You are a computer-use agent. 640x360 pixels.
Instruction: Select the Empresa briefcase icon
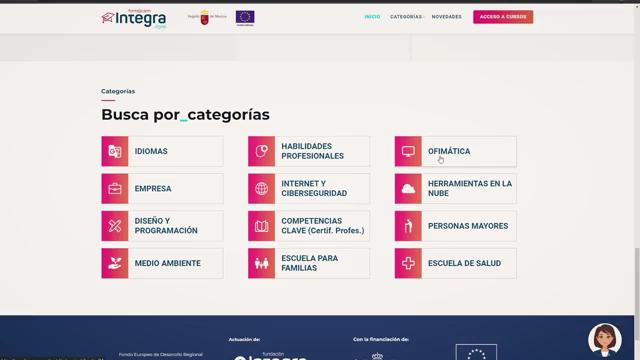(115, 189)
